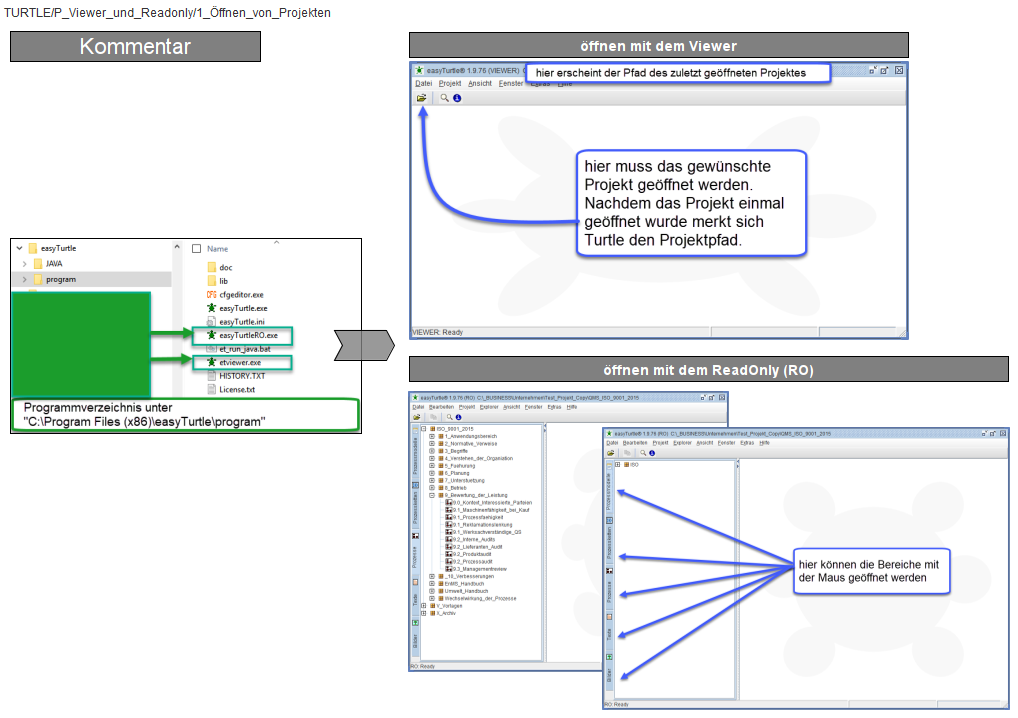
Task: Click lib folder icon in file list
Action: coord(212,281)
